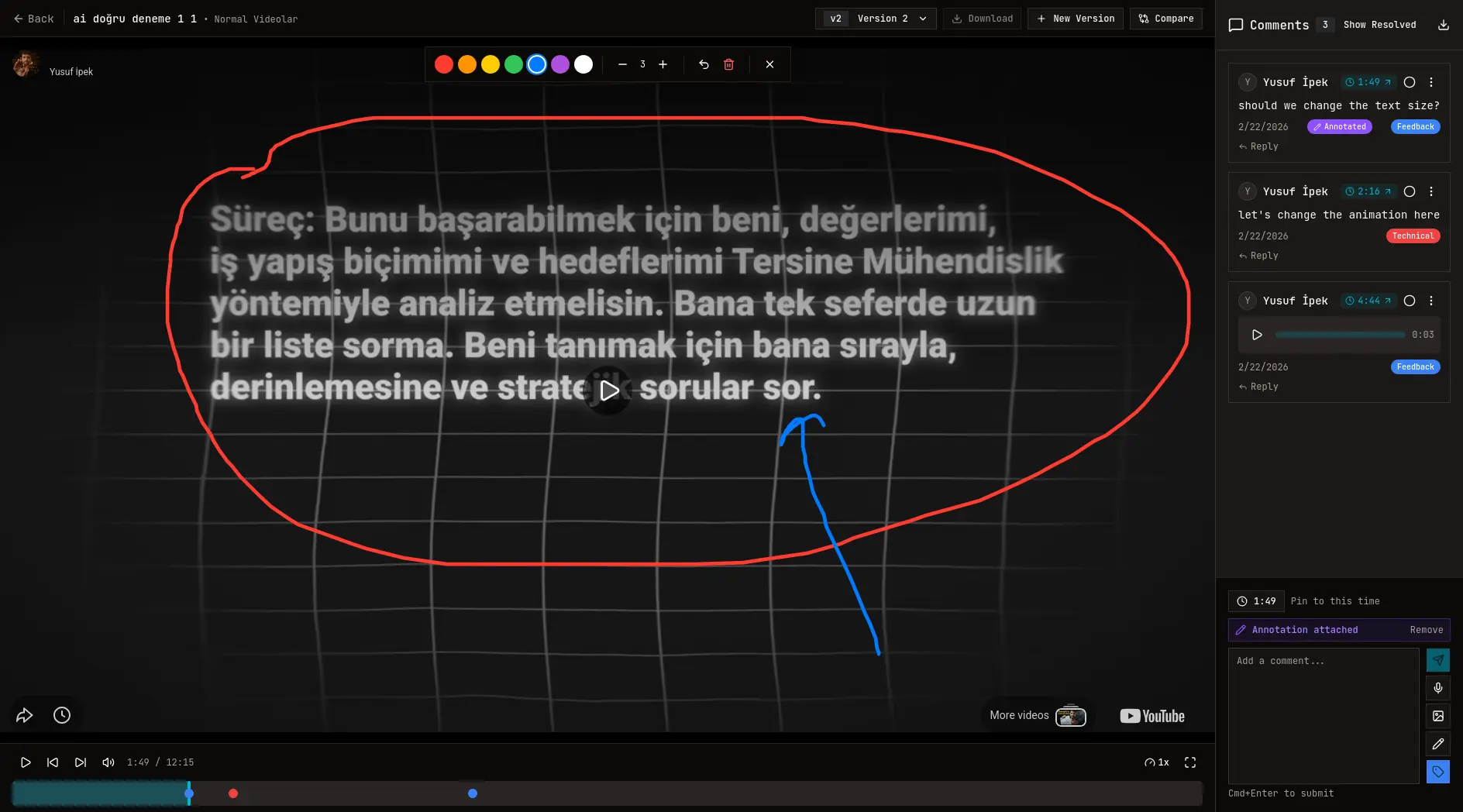Viewport: 1463px width, 812px height.
Task: Select the purple annotation color
Action: 560,64
